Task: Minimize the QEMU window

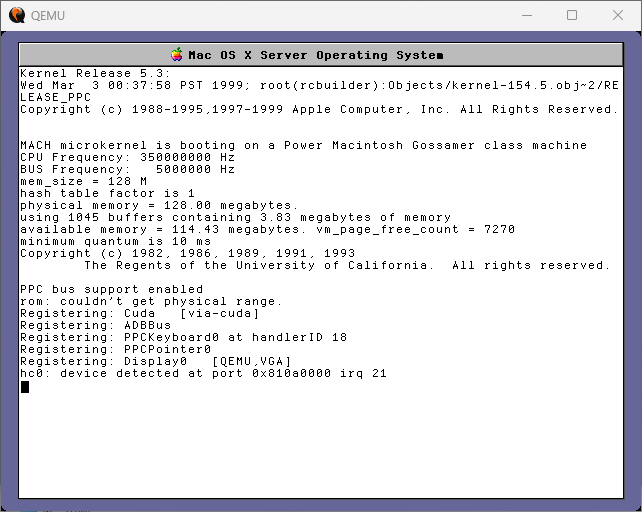Action: (x=526, y=15)
